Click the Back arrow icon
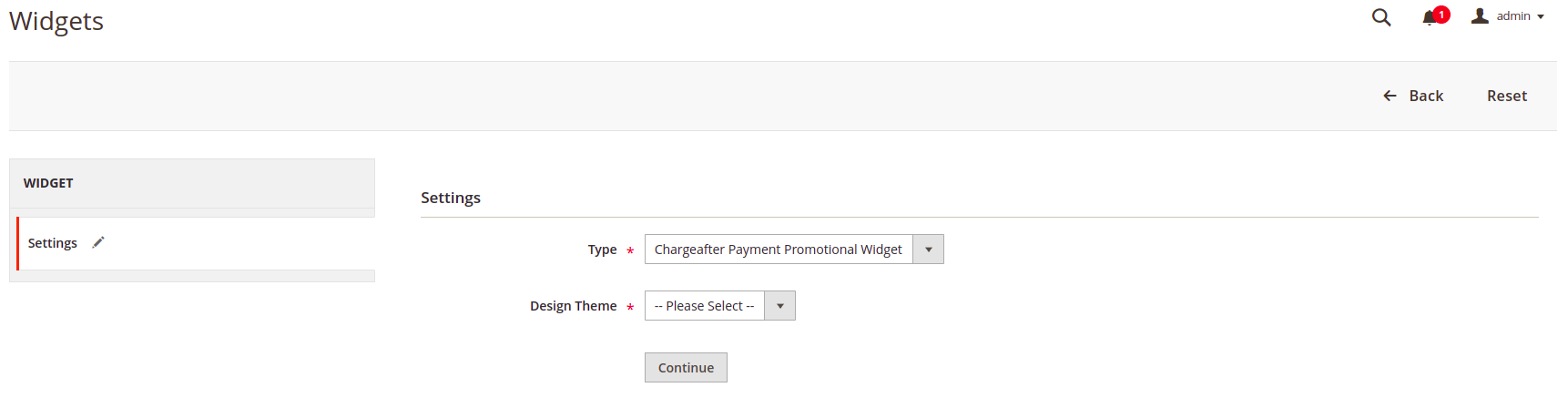 click(x=1390, y=96)
